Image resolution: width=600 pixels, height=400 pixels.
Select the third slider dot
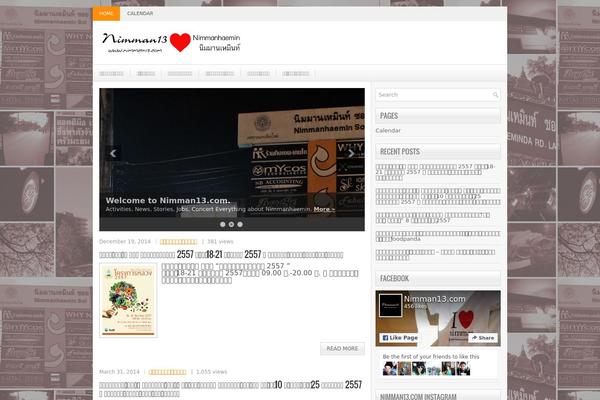(240, 224)
